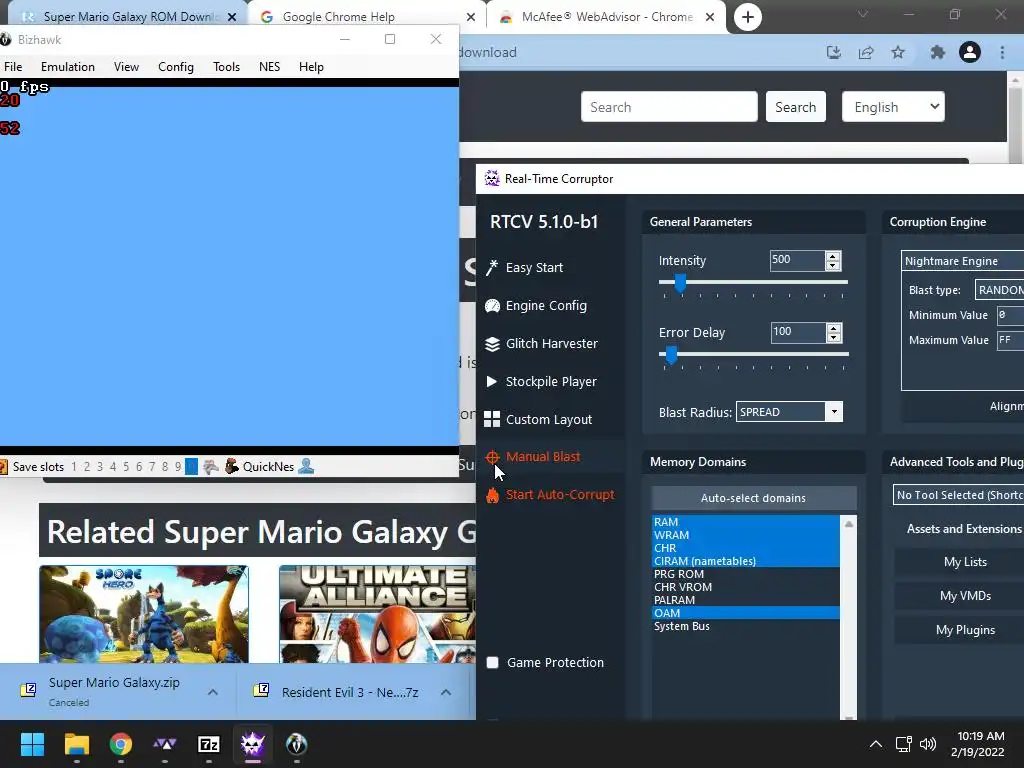The width and height of the screenshot is (1024, 768).
Task: Select save slot 9 in Bizhawk
Action: pyautogui.click(x=178, y=466)
